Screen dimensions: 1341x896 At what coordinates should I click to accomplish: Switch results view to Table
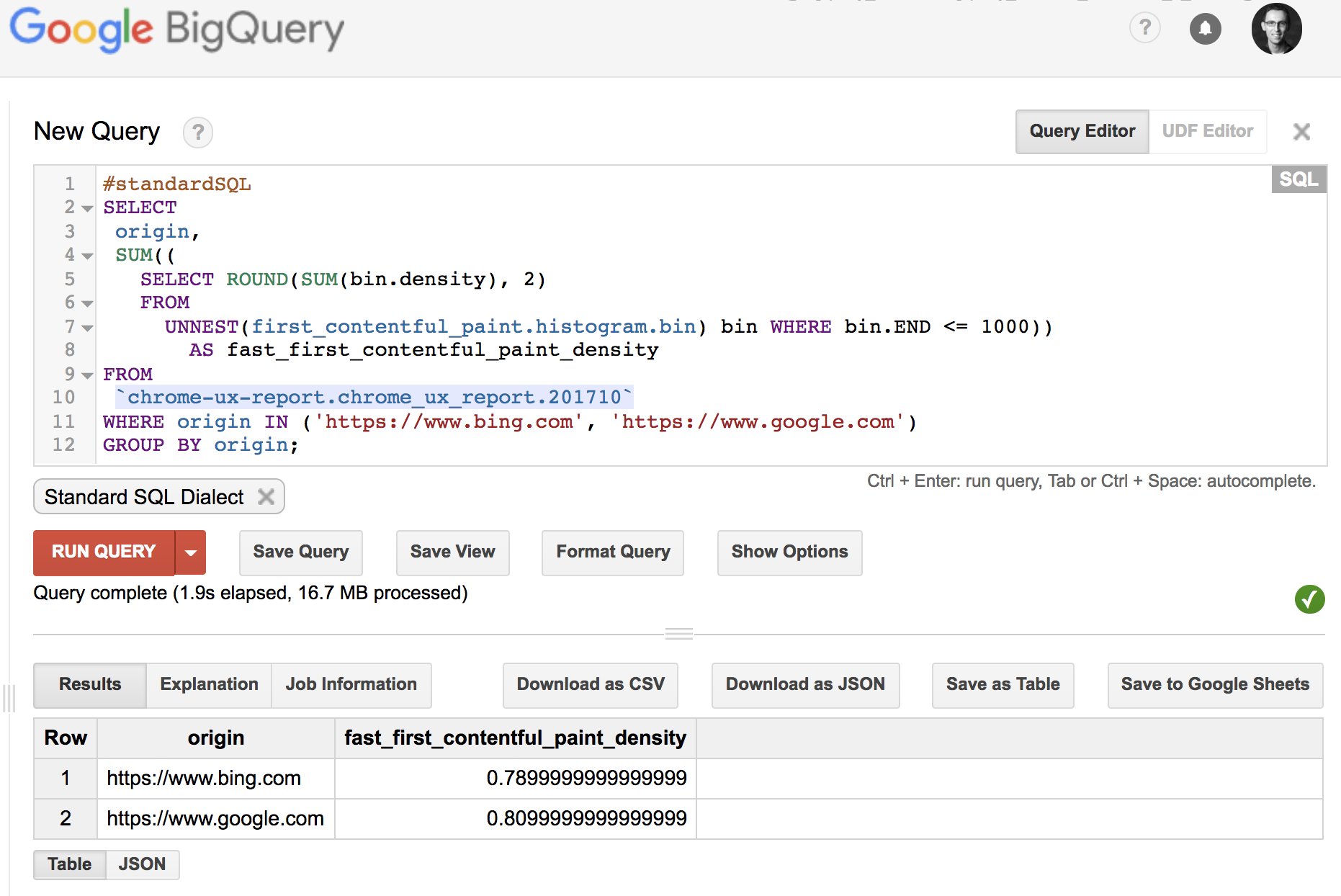(x=70, y=864)
